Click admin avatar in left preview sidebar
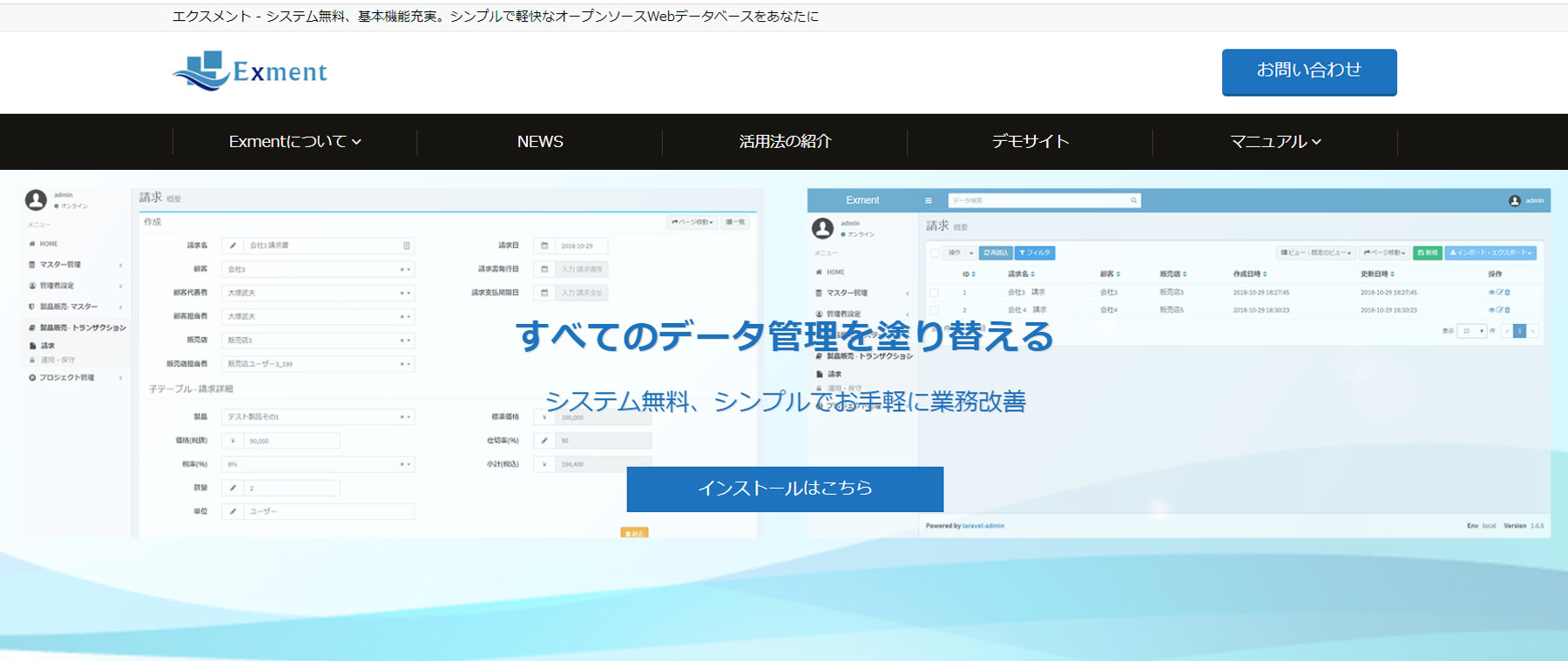This screenshot has height=661, width=1568. [x=36, y=200]
